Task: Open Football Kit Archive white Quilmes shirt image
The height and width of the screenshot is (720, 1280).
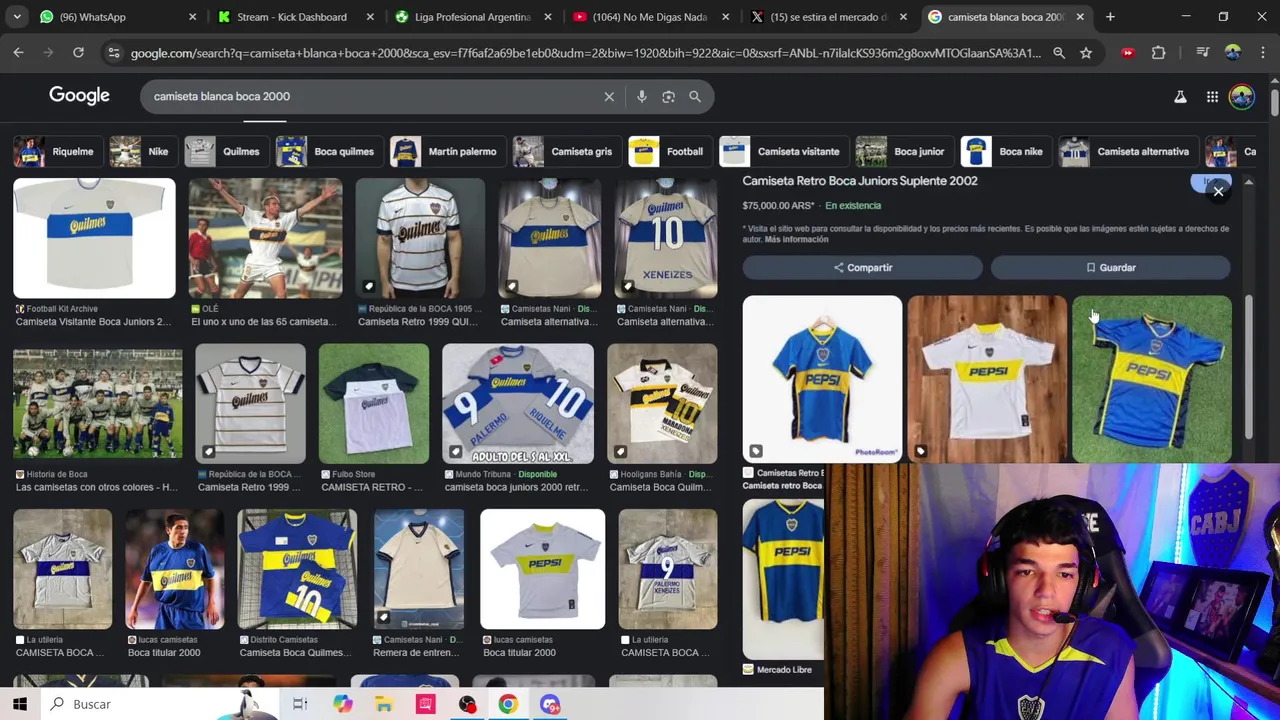Action: point(94,238)
